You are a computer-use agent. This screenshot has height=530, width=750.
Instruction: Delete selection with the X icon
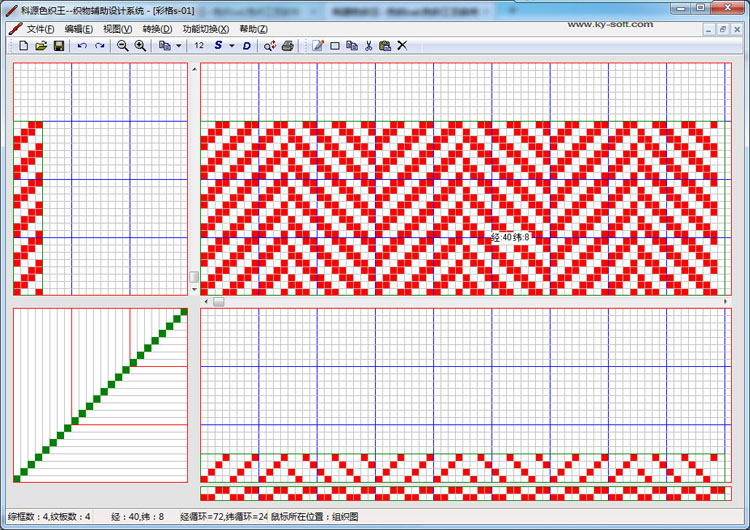point(402,45)
